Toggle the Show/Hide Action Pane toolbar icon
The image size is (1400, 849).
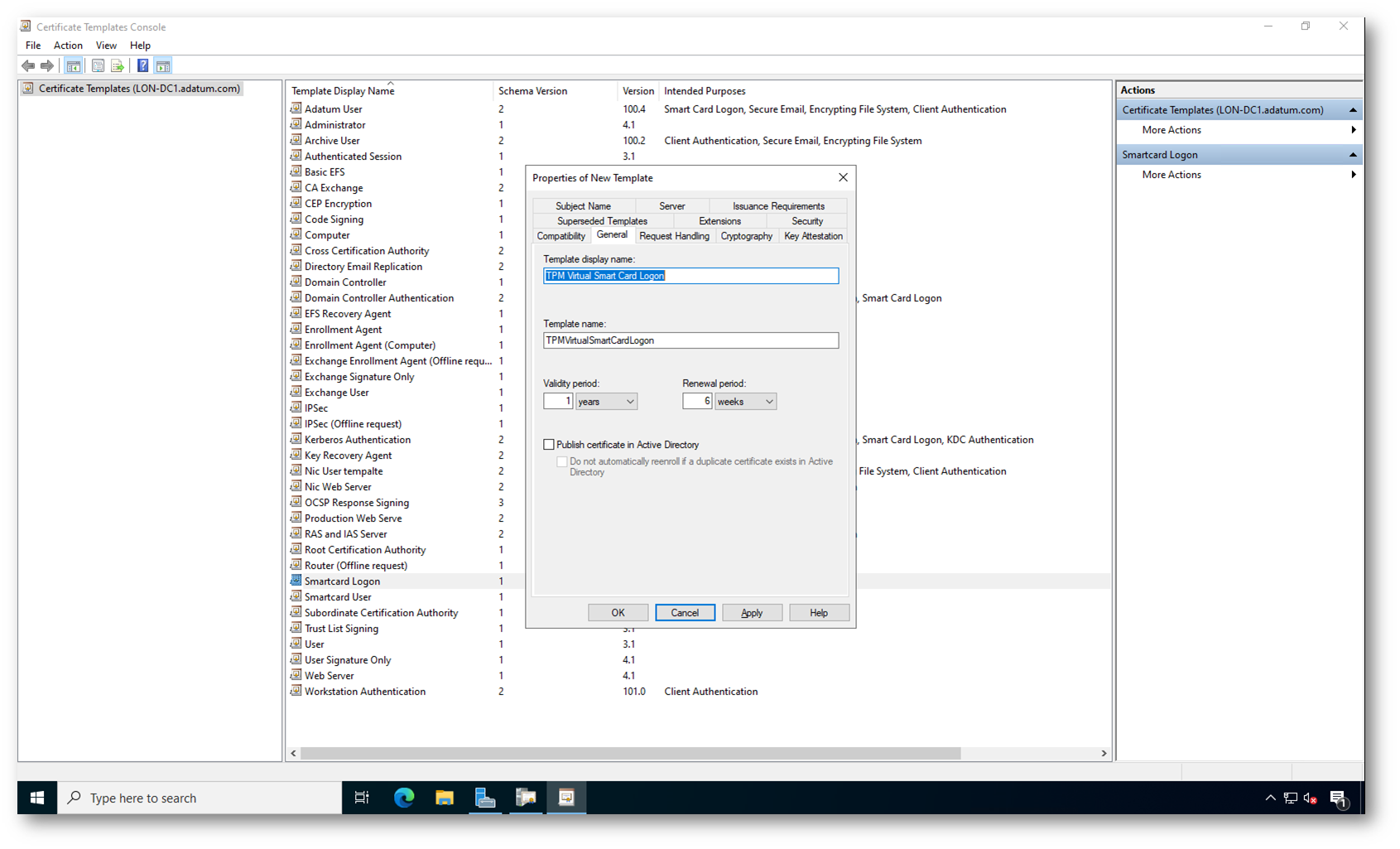163,66
